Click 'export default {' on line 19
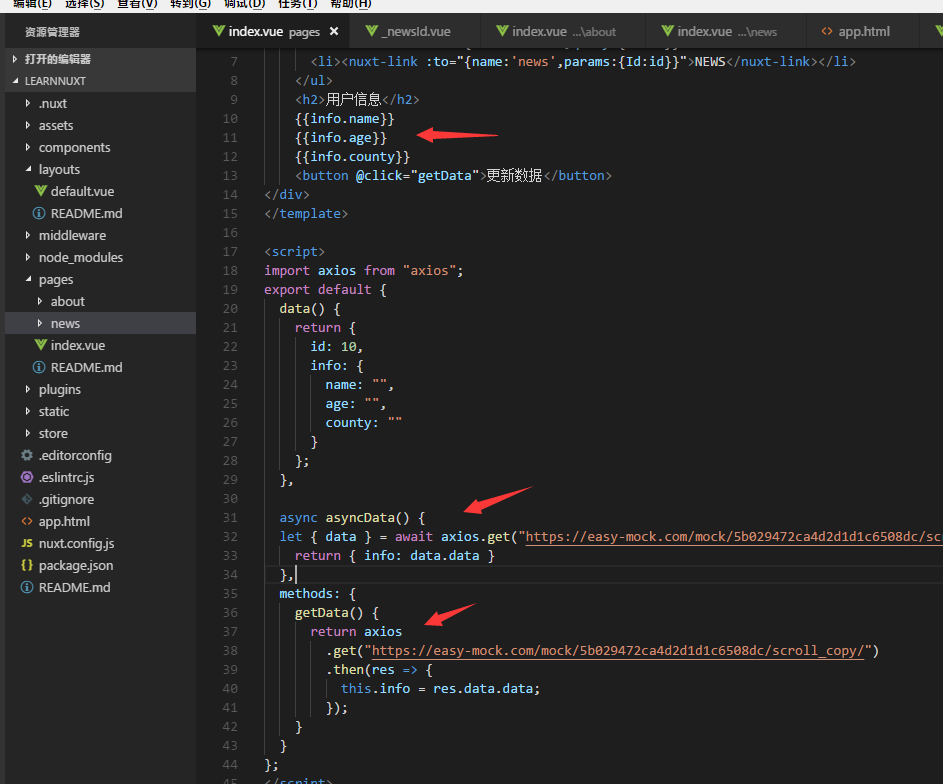Viewport: 943px width, 784px height. (325, 289)
